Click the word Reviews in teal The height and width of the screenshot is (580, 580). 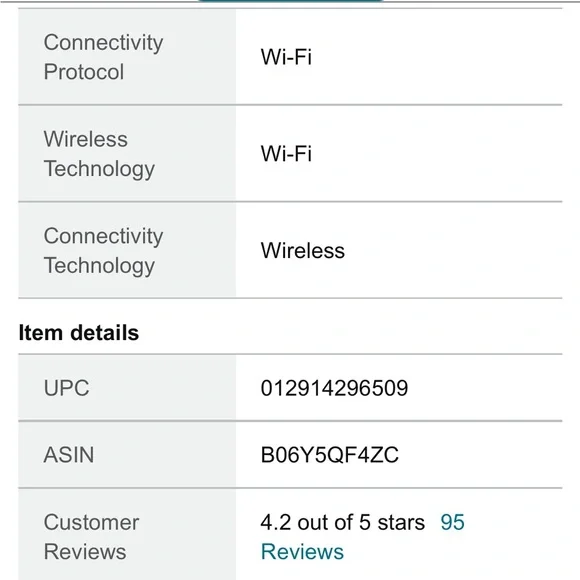click(302, 552)
